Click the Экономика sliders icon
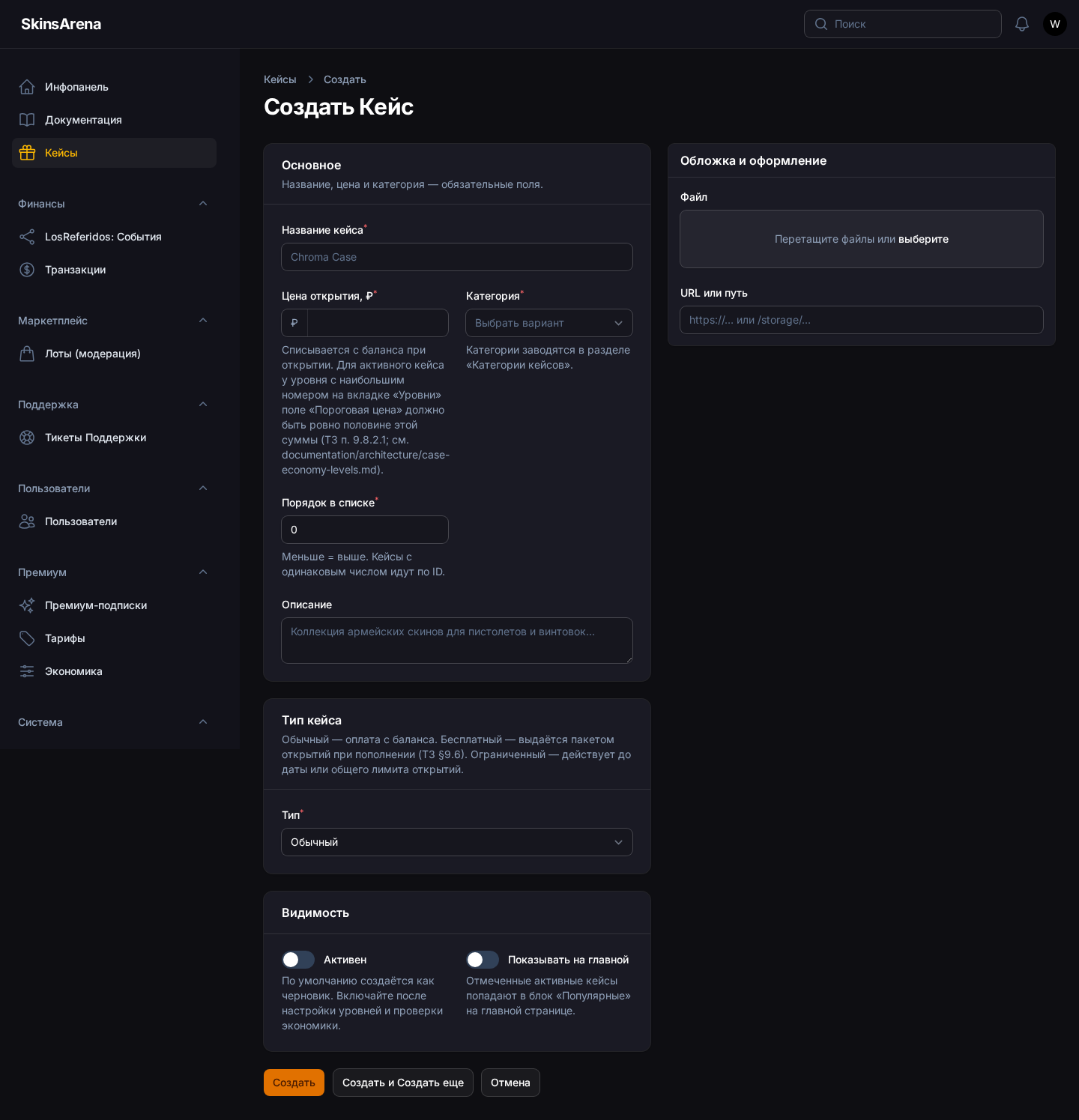 (x=27, y=671)
